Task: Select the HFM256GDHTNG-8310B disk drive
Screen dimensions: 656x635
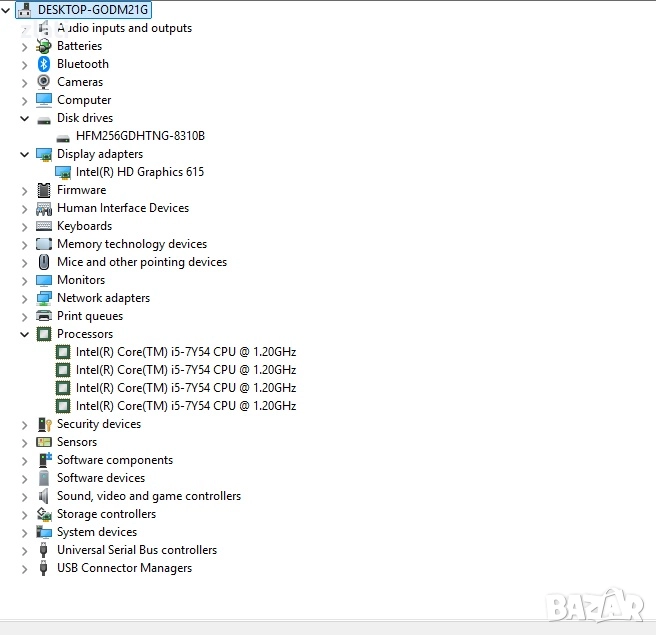Action: pos(140,136)
